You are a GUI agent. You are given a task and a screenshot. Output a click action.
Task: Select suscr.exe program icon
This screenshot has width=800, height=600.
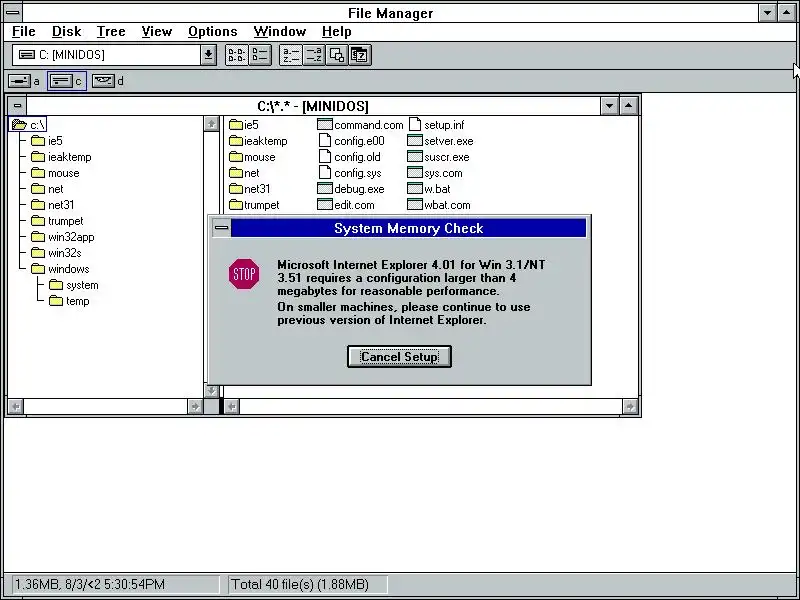click(x=415, y=157)
